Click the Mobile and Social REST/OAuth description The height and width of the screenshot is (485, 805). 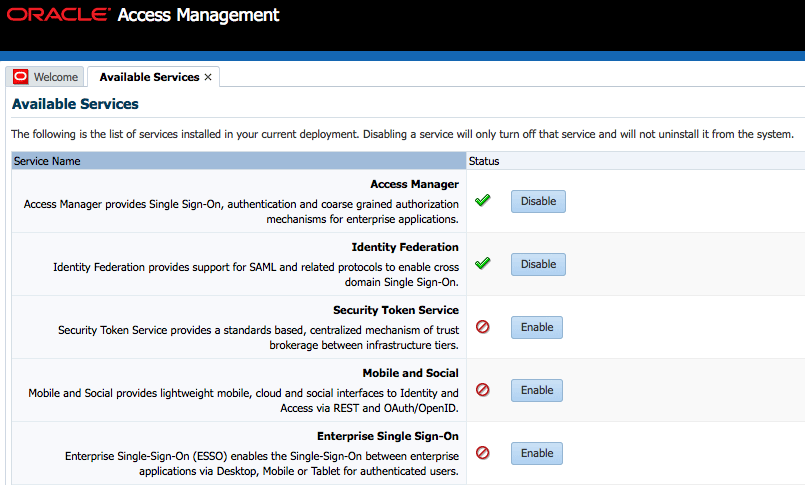(x=243, y=401)
